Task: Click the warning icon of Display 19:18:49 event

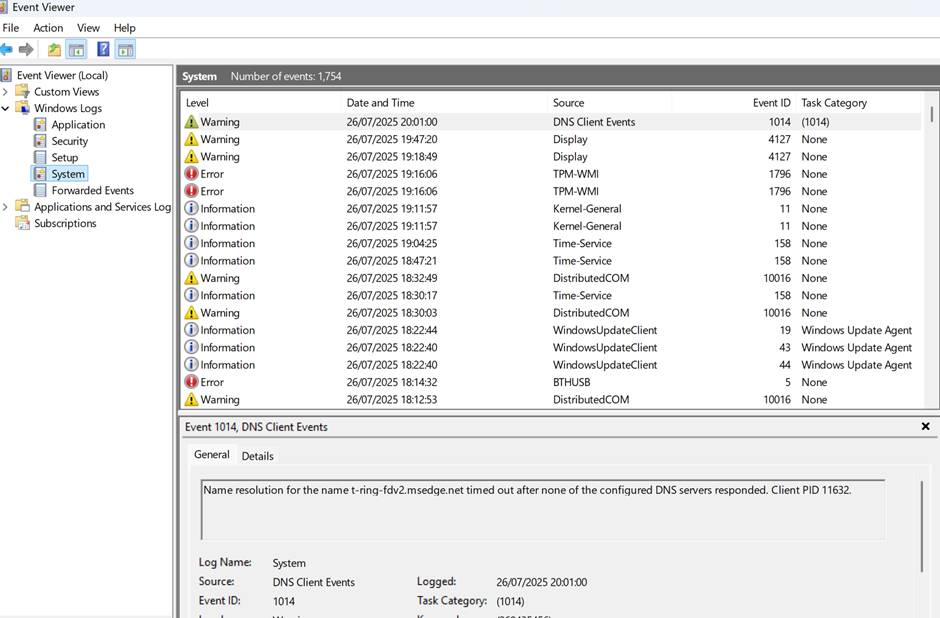Action: tap(191, 156)
